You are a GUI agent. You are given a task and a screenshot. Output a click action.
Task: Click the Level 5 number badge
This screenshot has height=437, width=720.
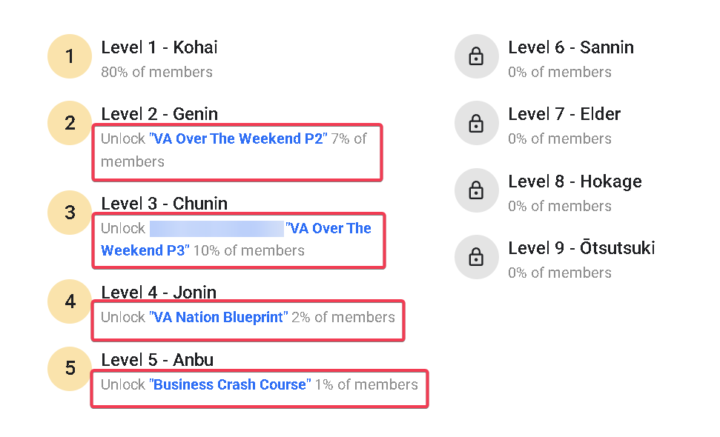pos(69,368)
